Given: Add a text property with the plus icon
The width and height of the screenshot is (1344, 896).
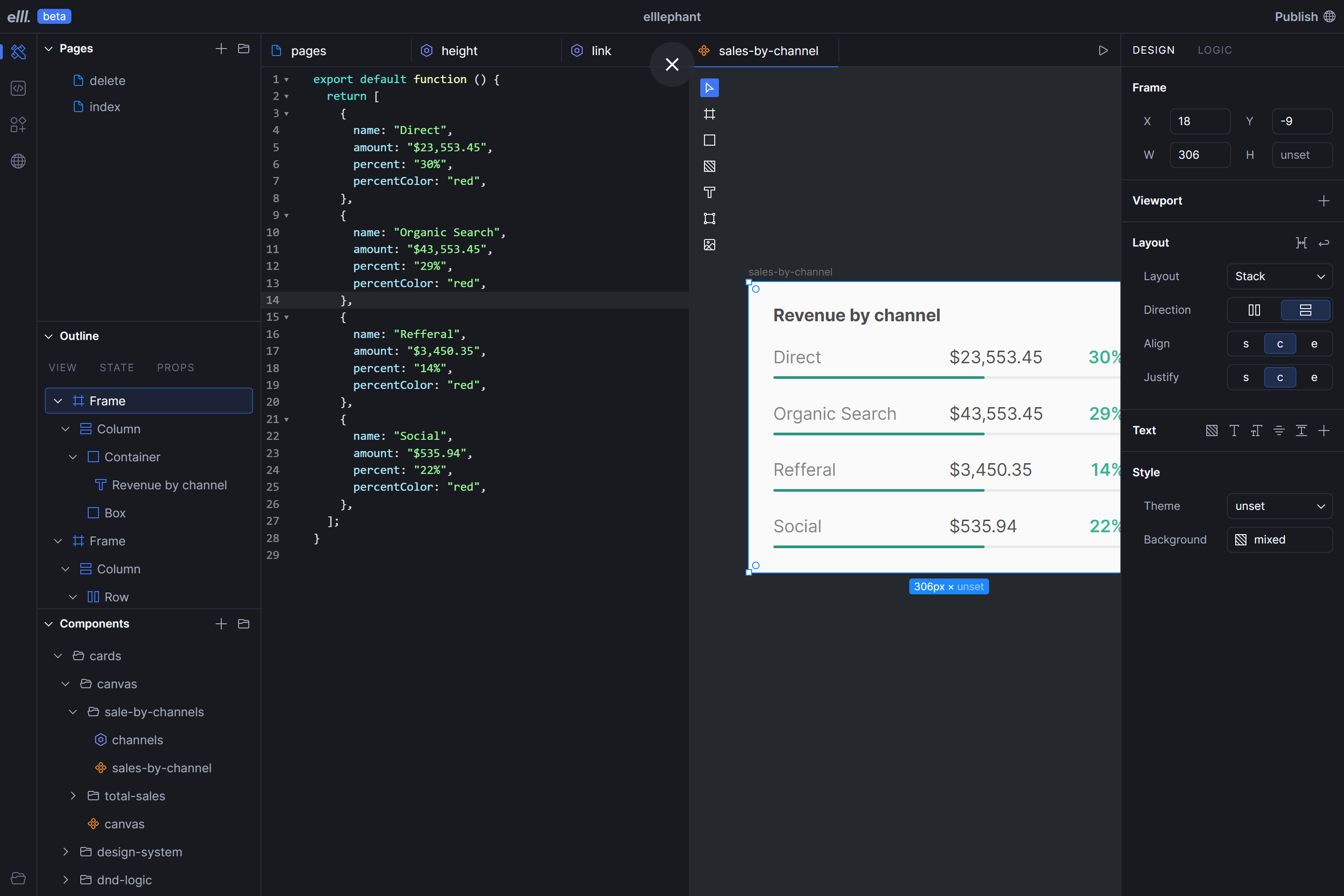Looking at the screenshot, I should coord(1323,431).
